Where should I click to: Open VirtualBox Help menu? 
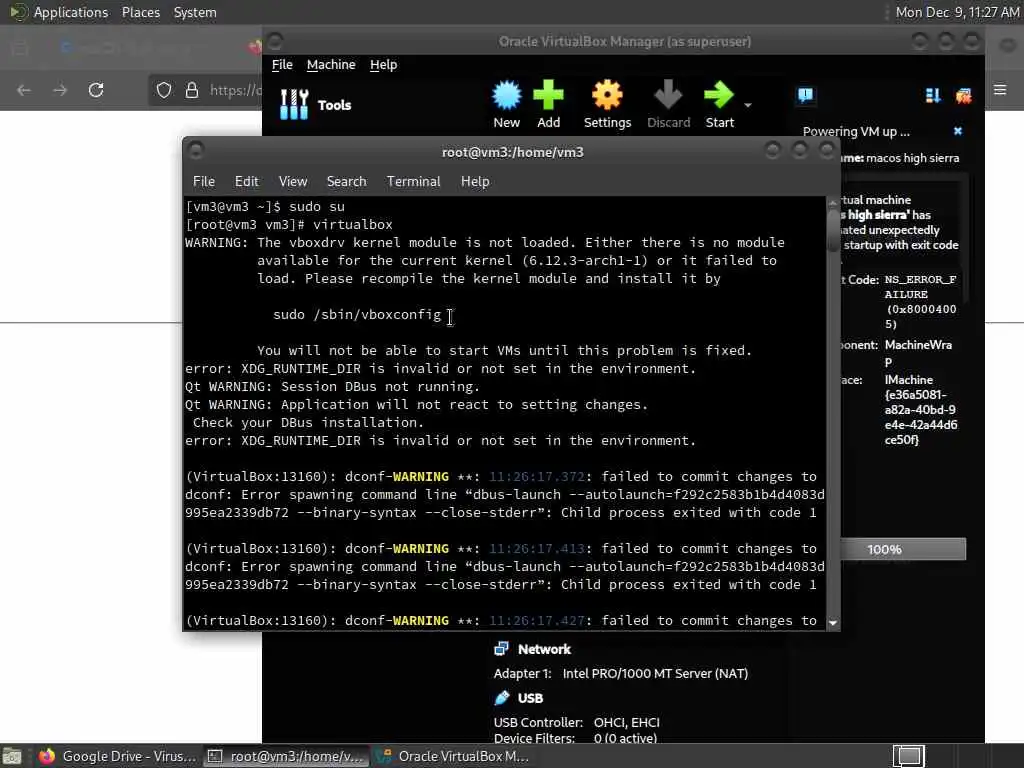383,65
